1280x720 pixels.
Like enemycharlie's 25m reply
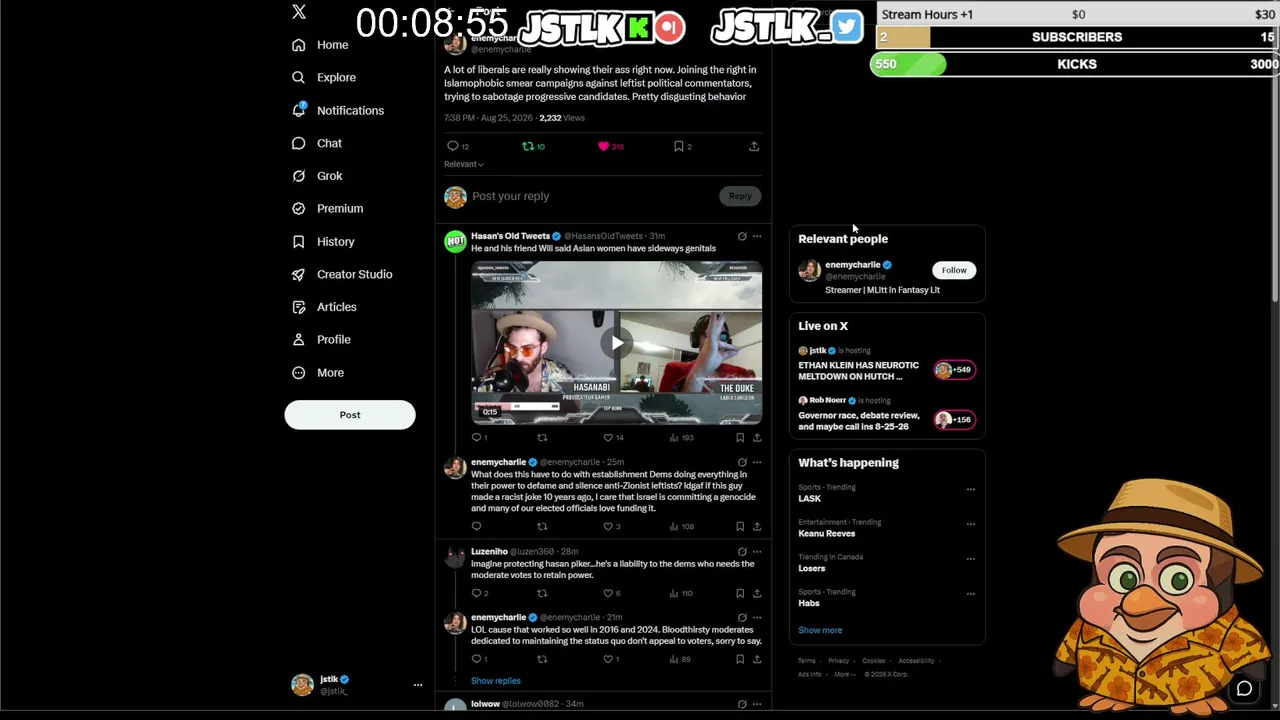608,526
